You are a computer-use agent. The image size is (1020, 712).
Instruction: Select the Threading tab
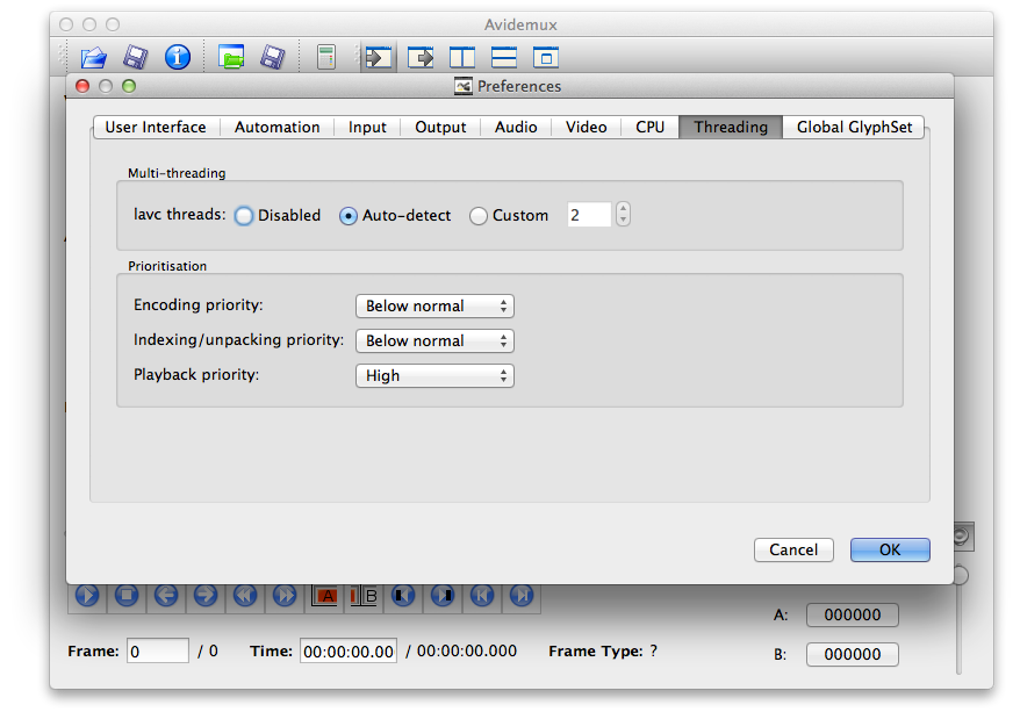tap(731, 127)
